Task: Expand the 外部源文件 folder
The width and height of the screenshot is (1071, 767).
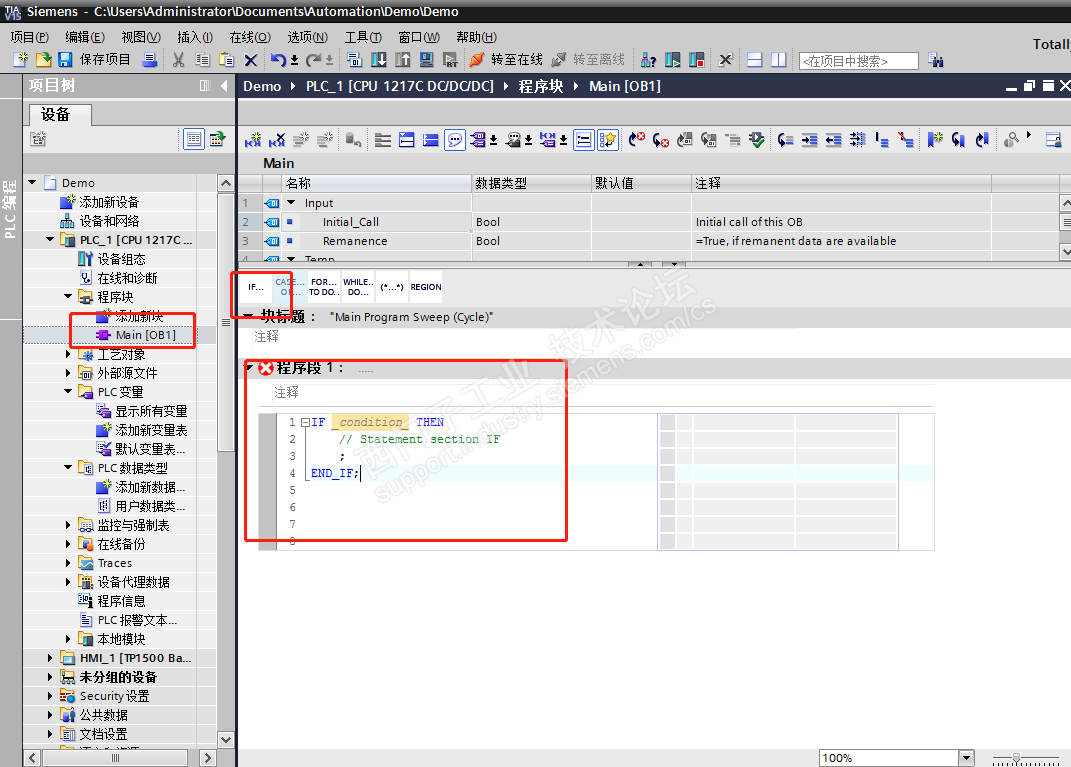Action: click(x=68, y=373)
